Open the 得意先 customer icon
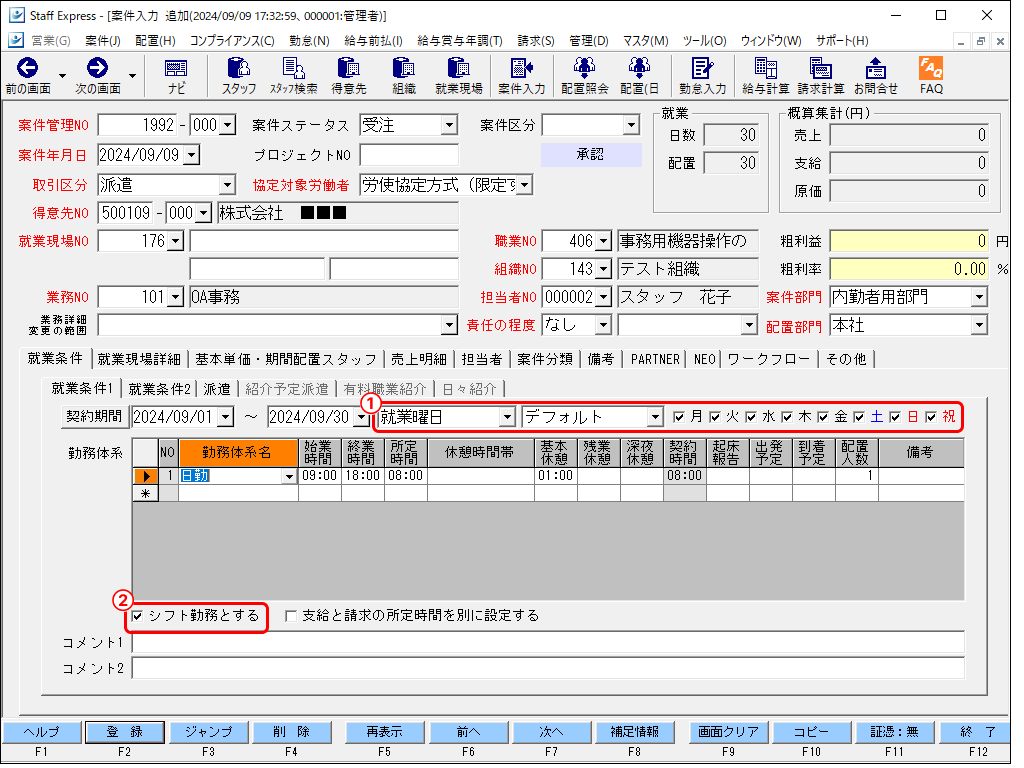The image size is (1024, 768). click(x=349, y=75)
